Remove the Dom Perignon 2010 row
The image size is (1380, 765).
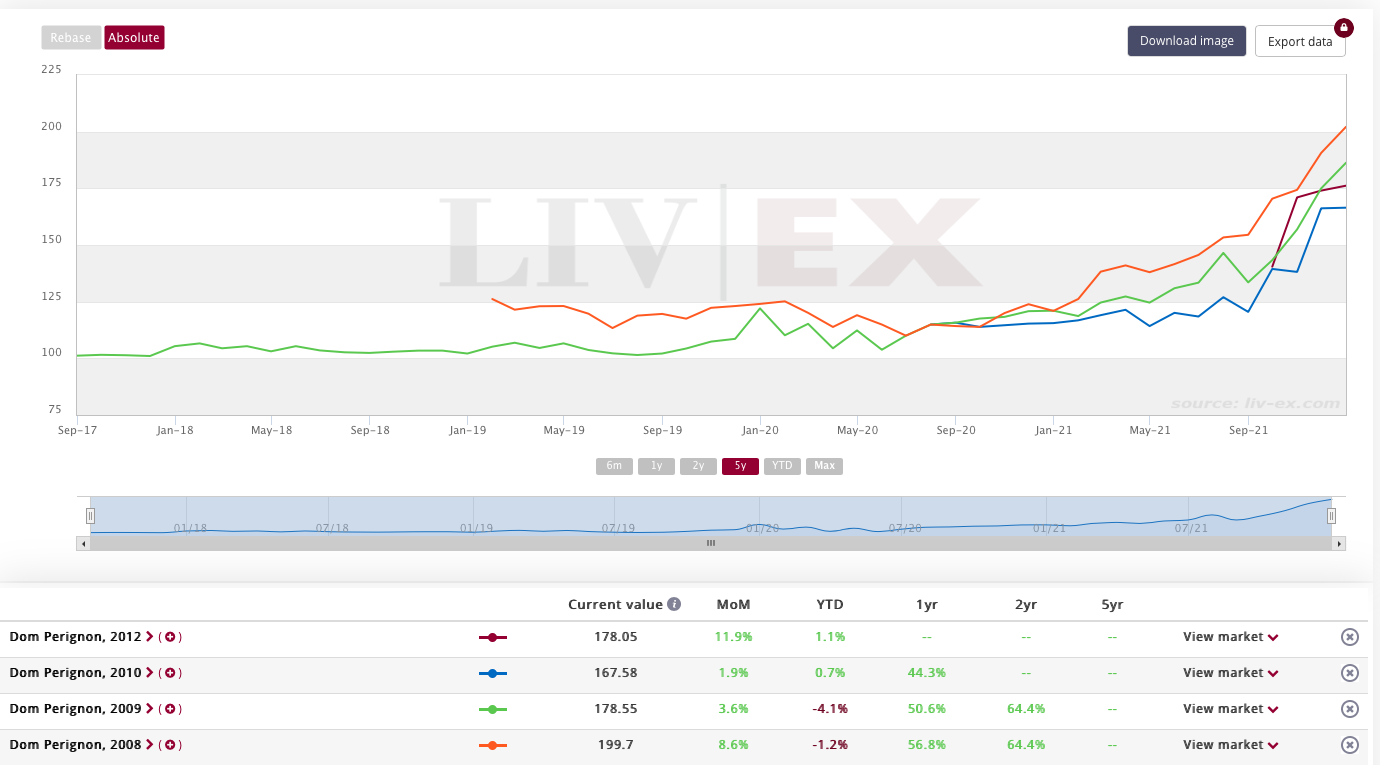(1349, 673)
